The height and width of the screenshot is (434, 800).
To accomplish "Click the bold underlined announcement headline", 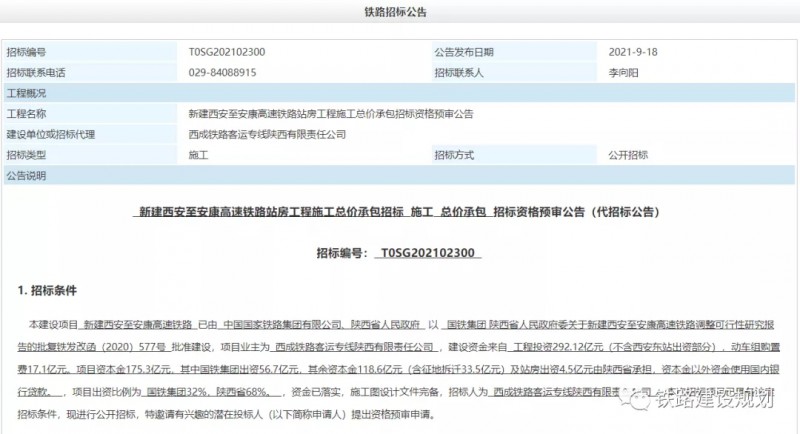I will (x=399, y=213).
